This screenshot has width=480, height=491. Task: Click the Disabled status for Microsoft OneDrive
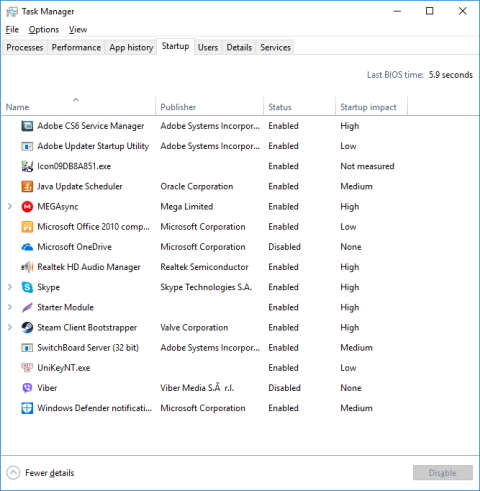(284, 247)
